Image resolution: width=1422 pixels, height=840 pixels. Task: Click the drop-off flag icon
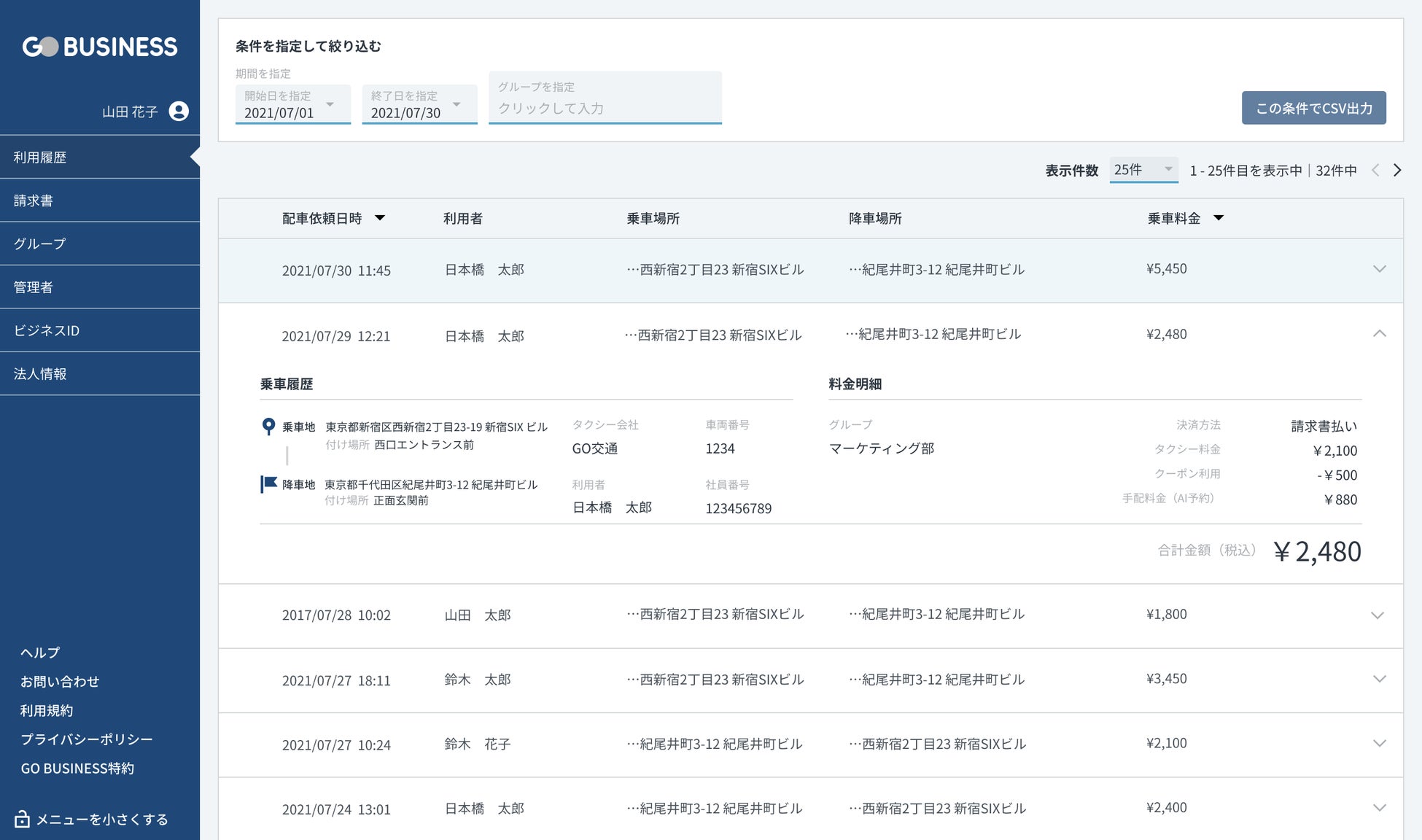coord(268,484)
